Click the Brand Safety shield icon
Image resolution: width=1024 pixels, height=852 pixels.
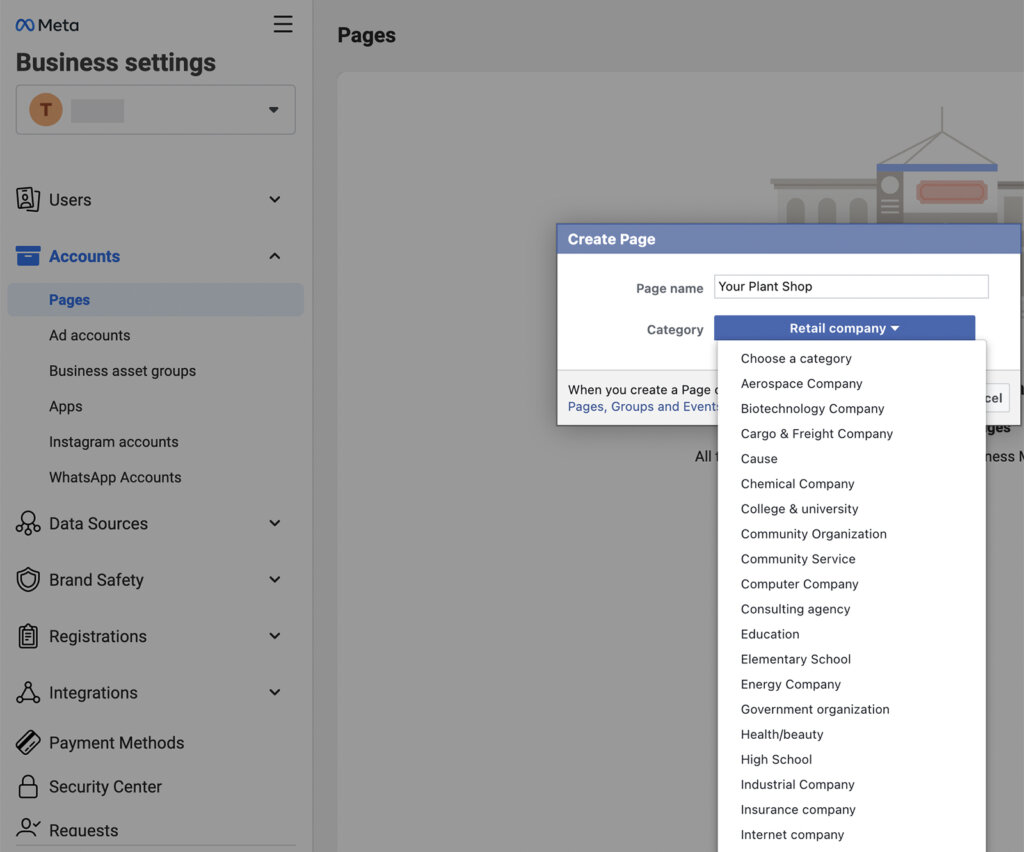click(27, 579)
